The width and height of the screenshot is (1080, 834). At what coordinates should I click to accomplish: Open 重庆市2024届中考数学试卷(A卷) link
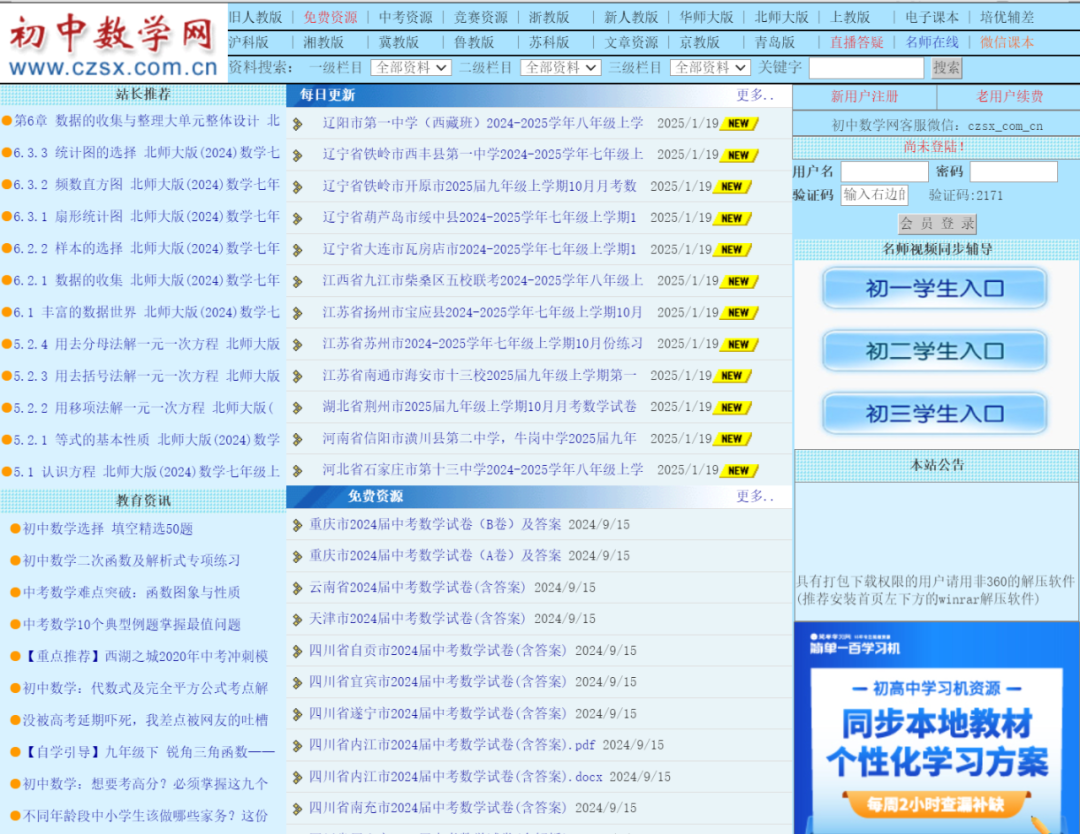point(435,556)
